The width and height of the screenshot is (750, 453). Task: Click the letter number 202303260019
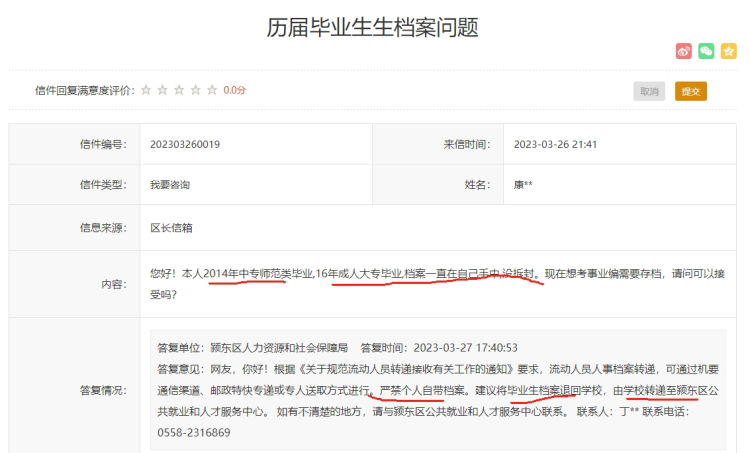184,144
